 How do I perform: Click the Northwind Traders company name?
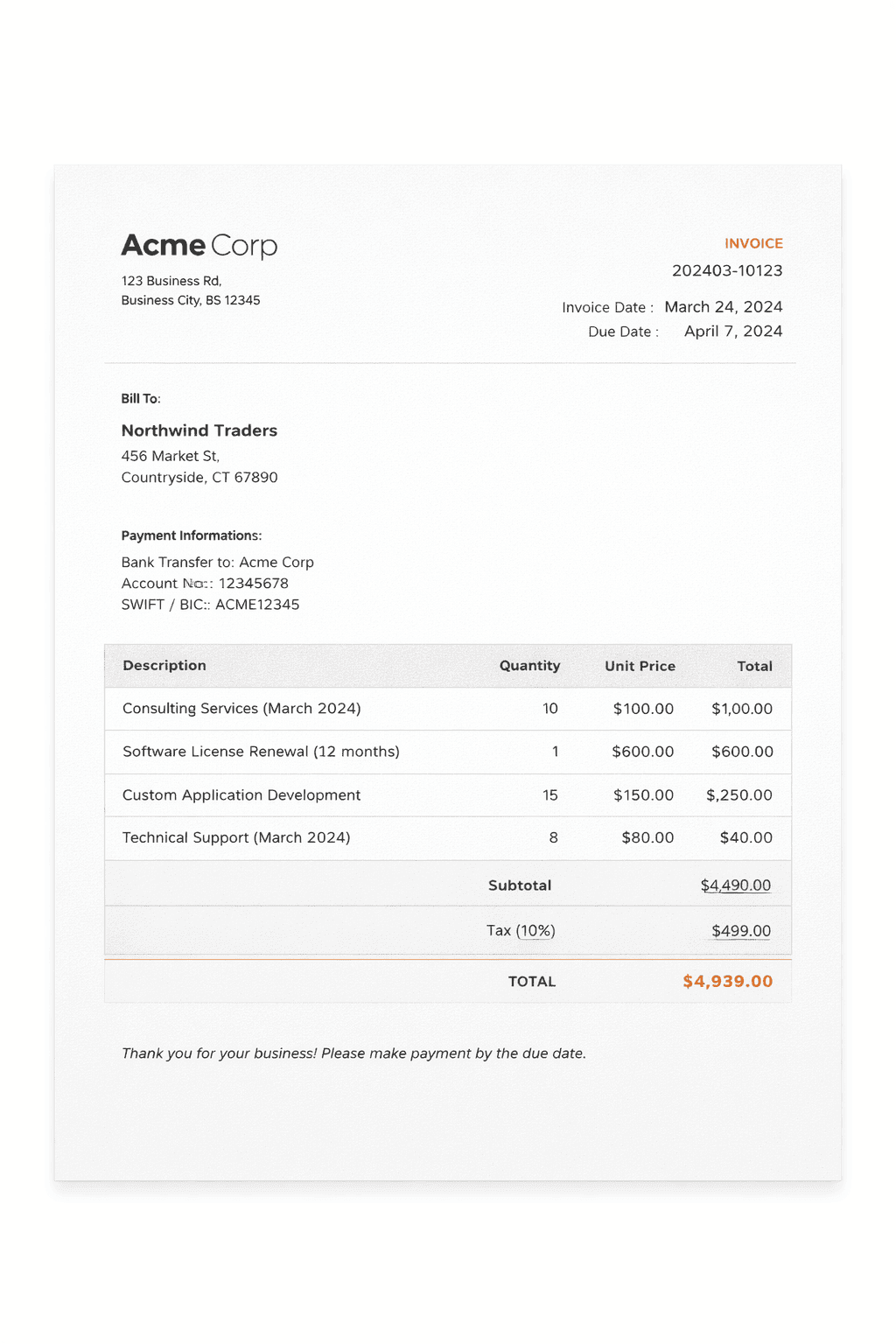(199, 430)
